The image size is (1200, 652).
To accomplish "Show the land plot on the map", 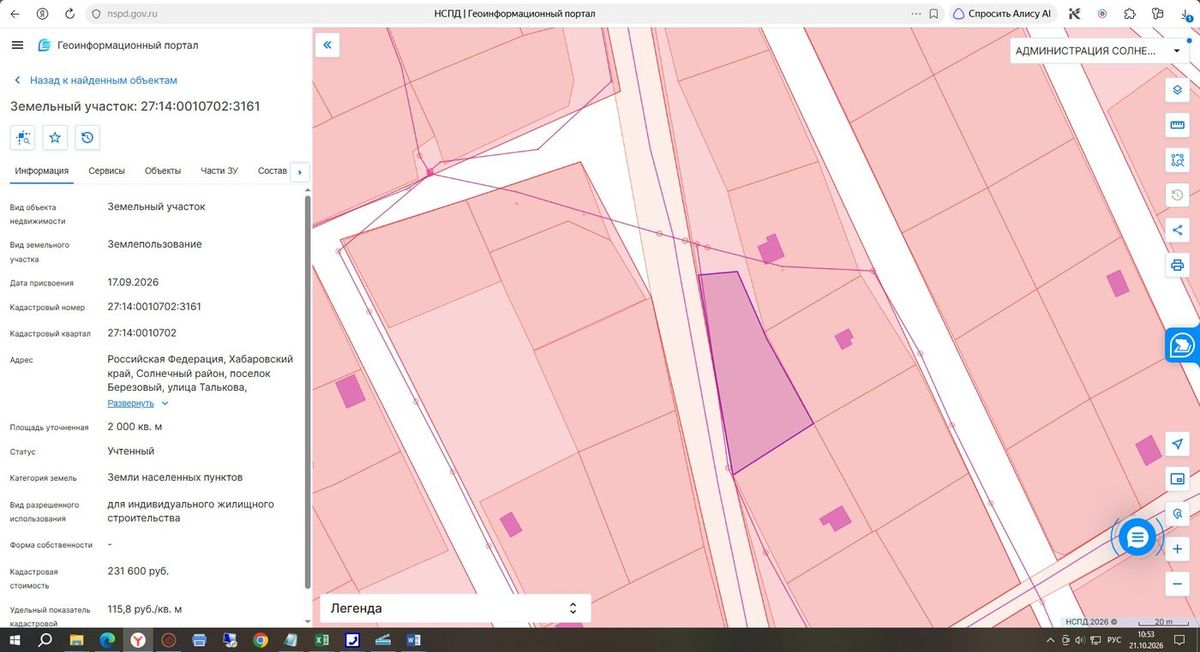I will 23,137.
